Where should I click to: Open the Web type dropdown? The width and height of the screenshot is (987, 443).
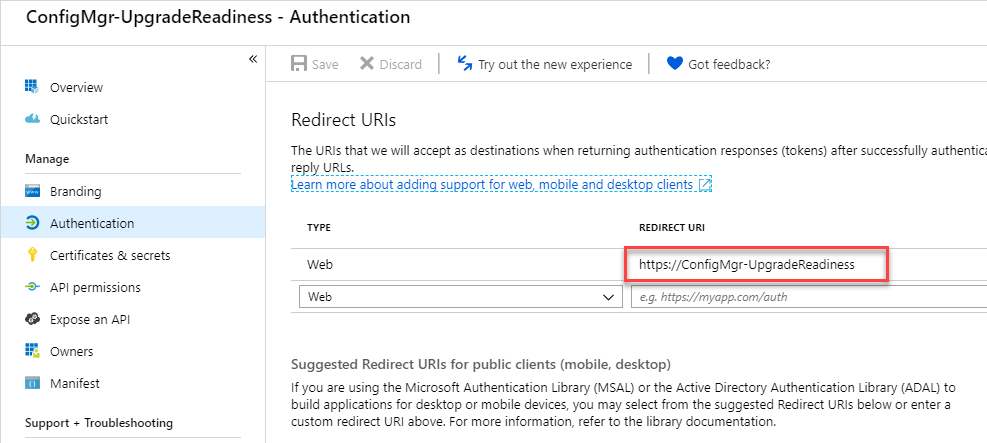click(459, 297)
